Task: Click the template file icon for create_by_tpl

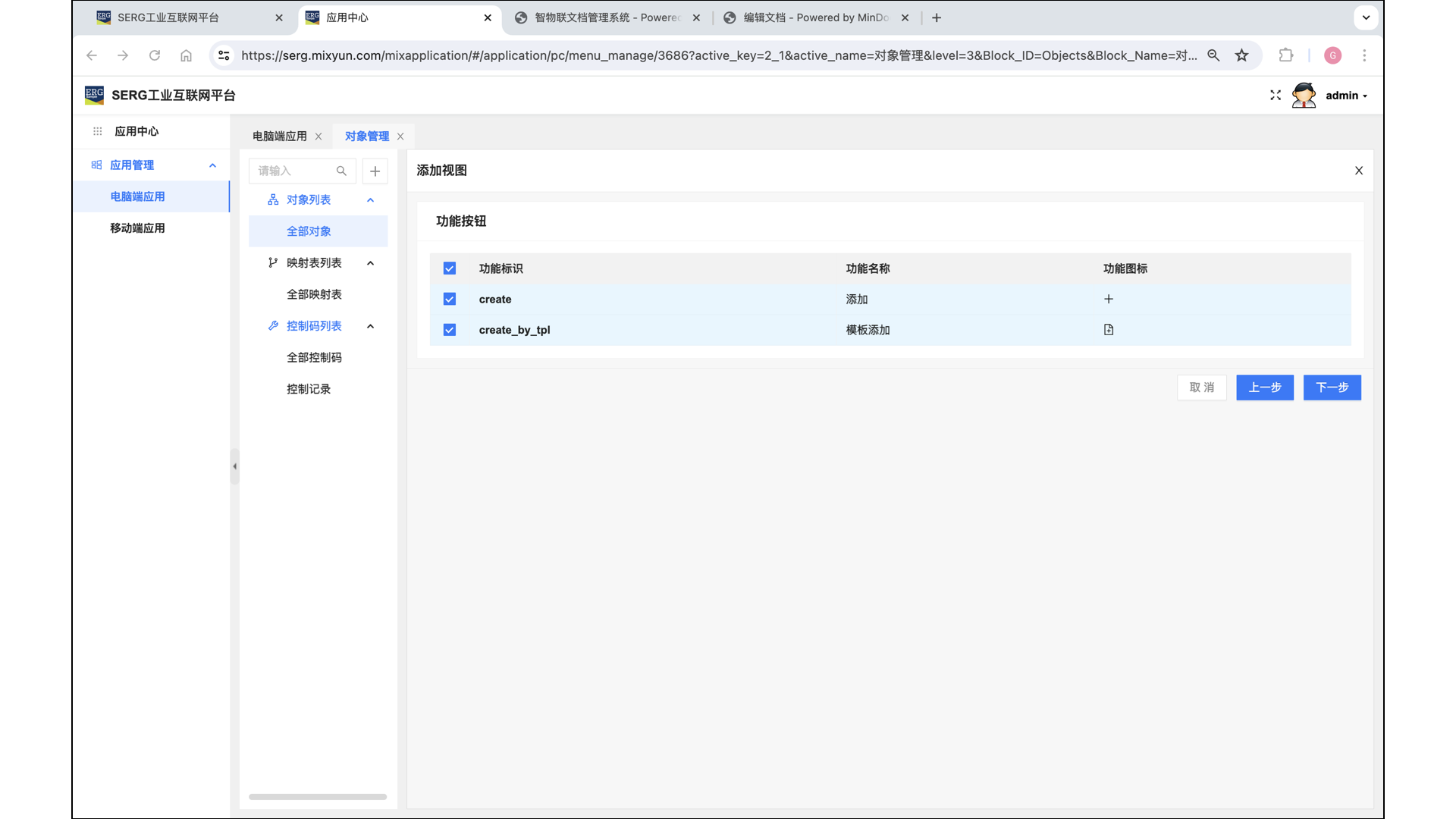Action: [x=1109, y=330]
